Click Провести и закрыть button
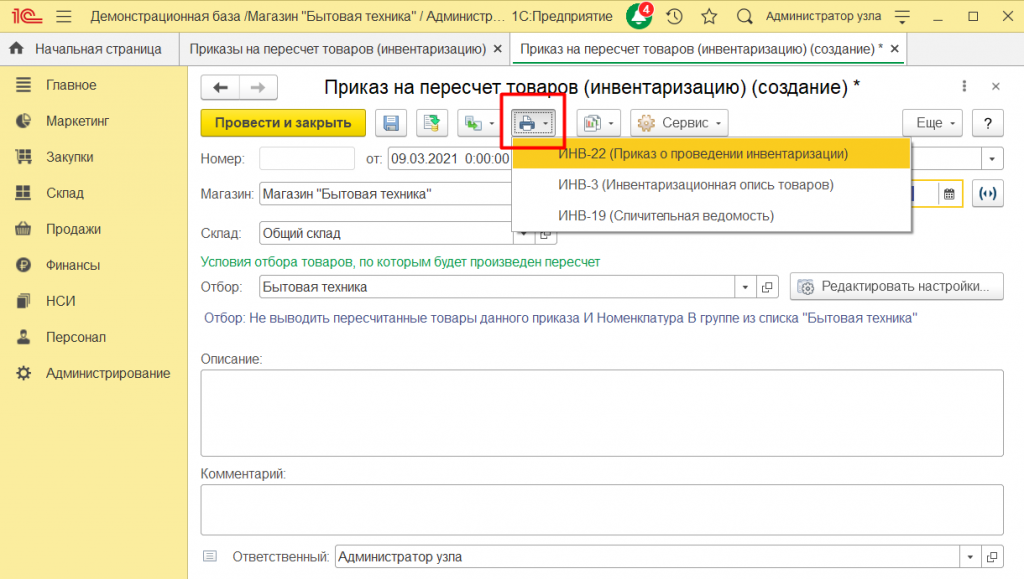 [x=283, y=123]
